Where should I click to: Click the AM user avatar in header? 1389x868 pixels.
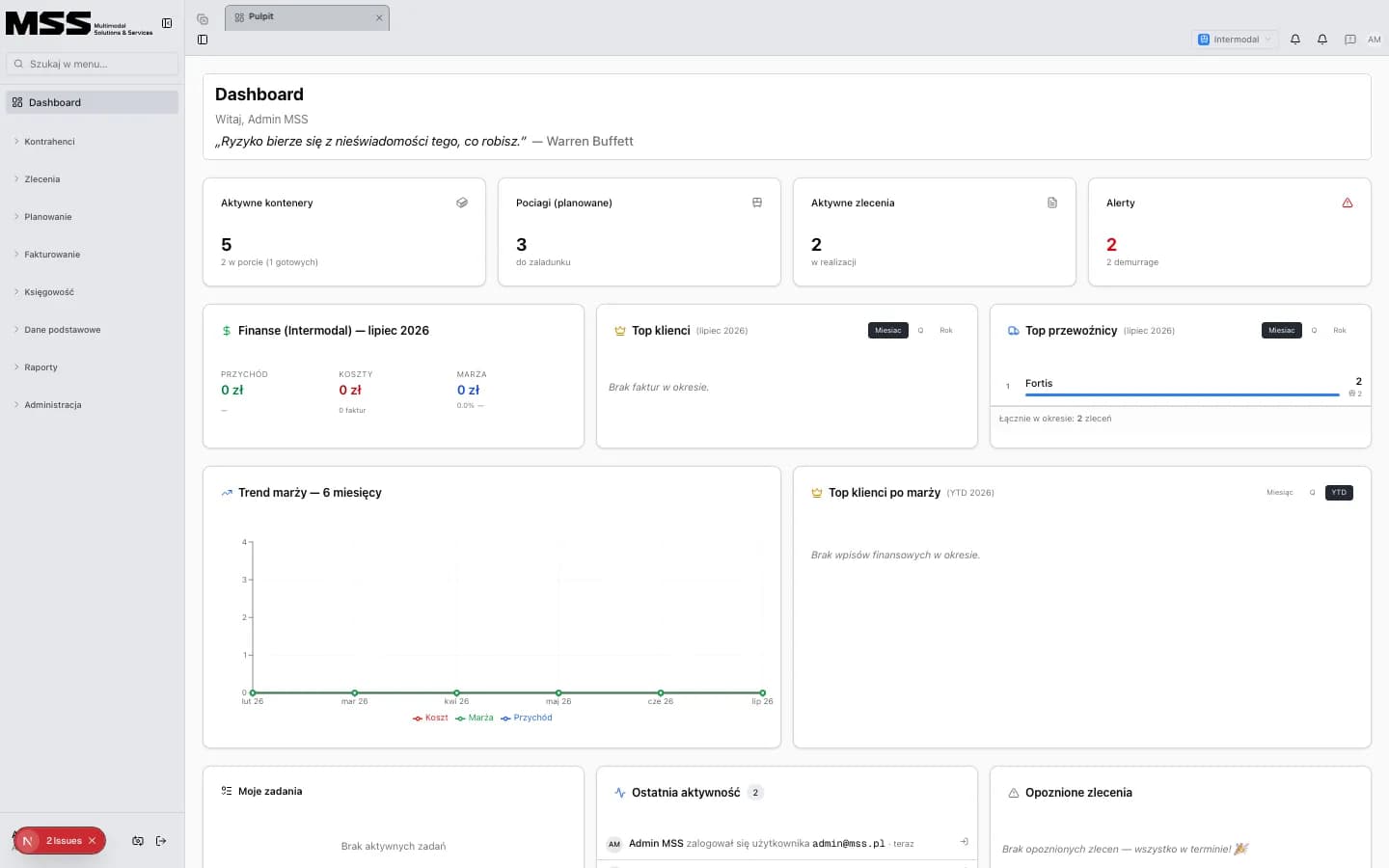[x=1375, y=40]
